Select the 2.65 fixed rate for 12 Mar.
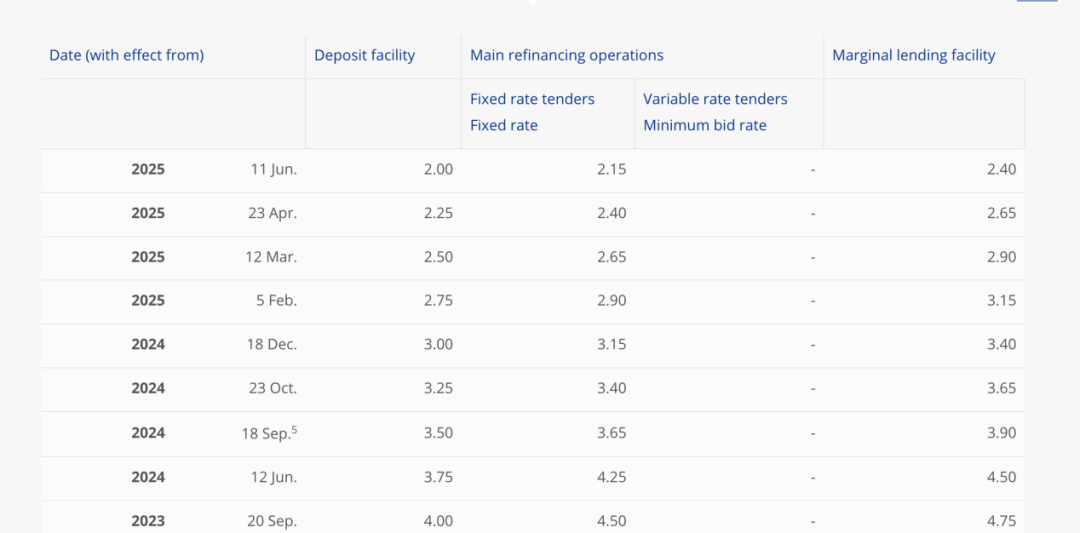 pos(611,257)
